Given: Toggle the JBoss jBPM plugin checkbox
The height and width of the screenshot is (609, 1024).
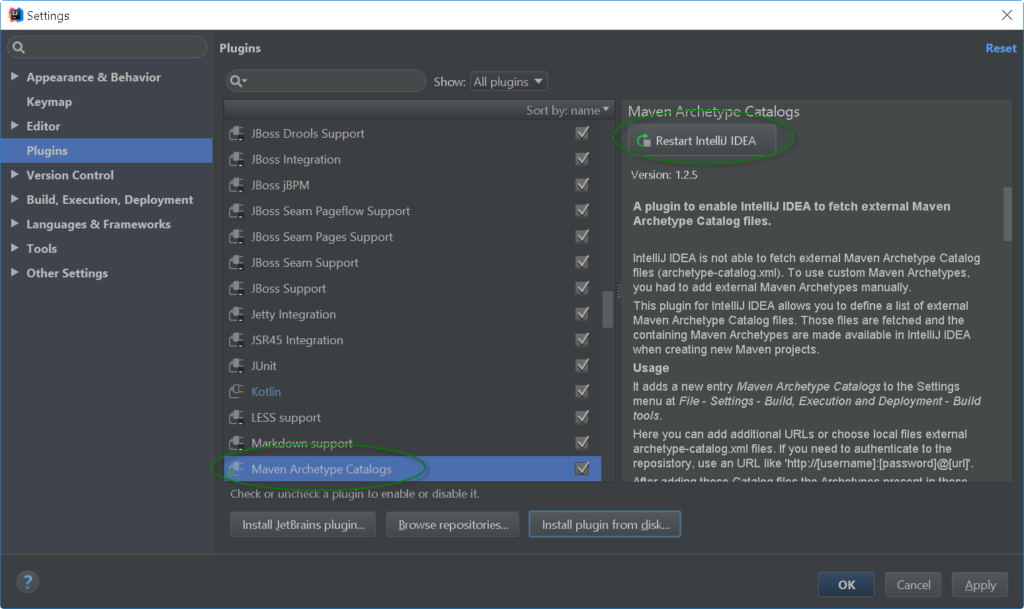Looking at the screenshot, I should 582,185.
